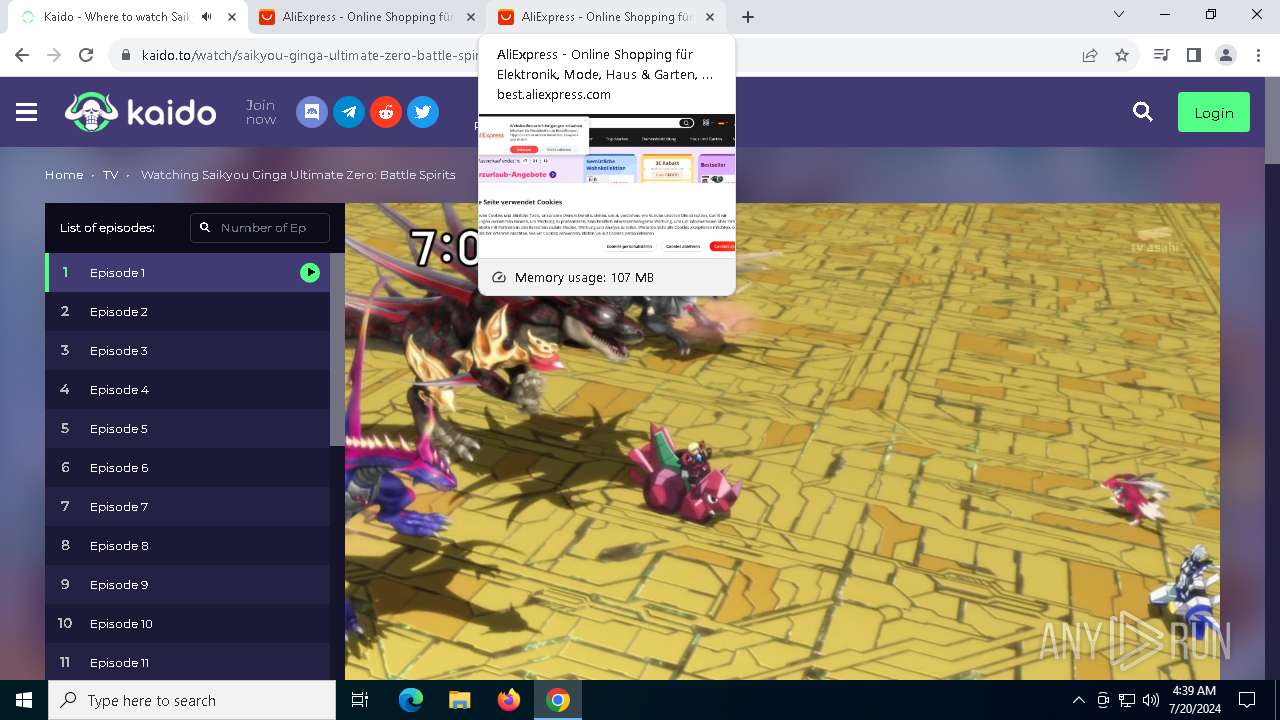1280x720 pixels.
Task: Open the Telegram channel icon
Action: pyautogui.click(x=349, y=112)
